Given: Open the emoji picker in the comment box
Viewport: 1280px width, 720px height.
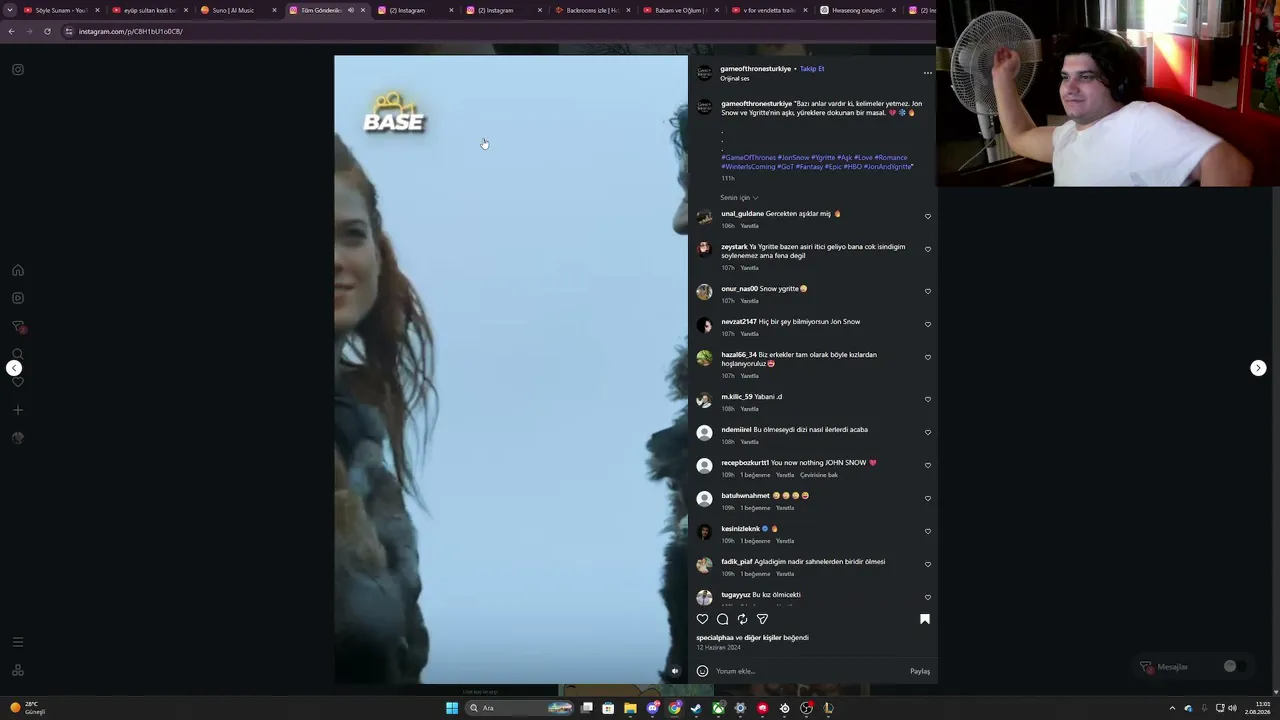Looking at the screenshot, I should pos(702,671).
